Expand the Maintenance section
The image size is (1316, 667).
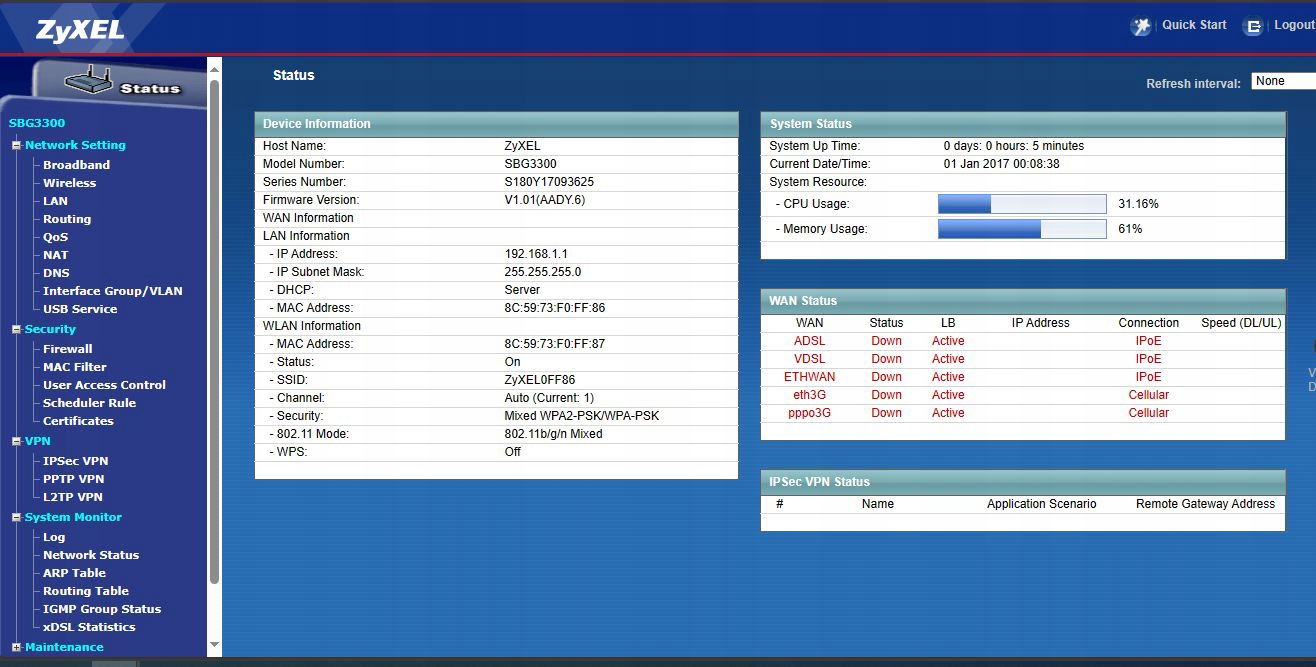pos(16,647)
